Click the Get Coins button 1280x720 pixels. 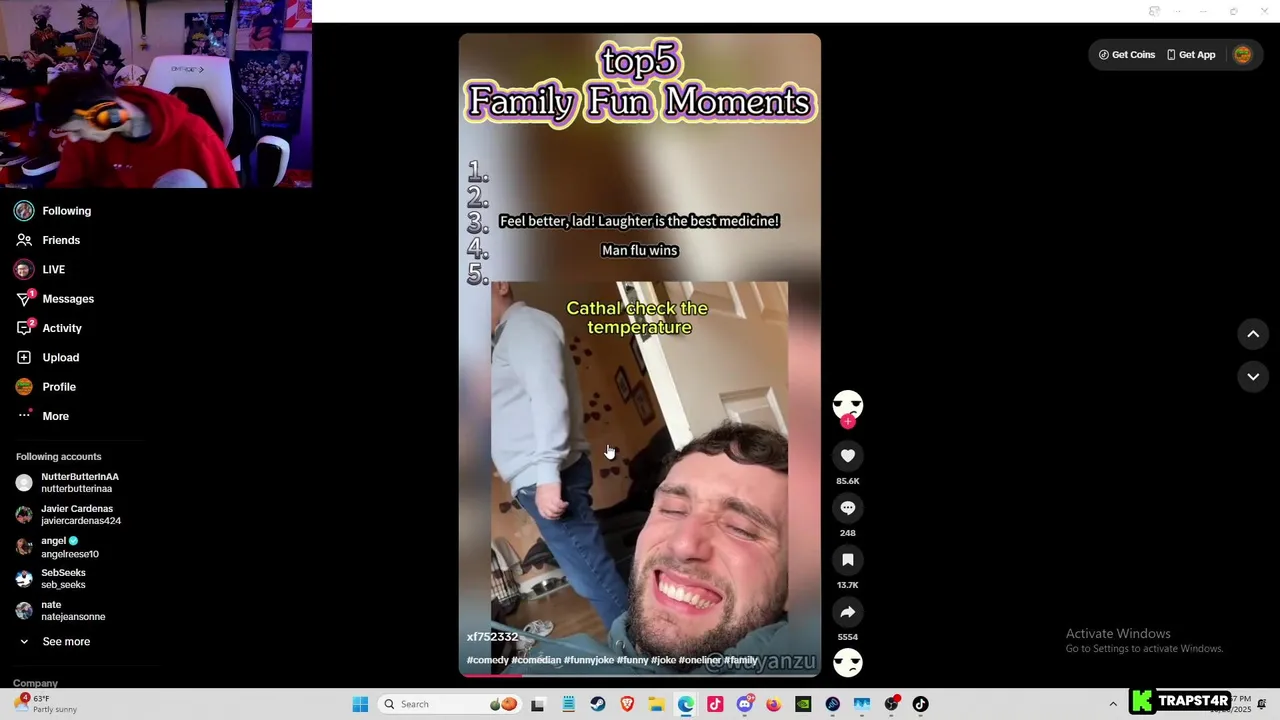click(1127, 55)
